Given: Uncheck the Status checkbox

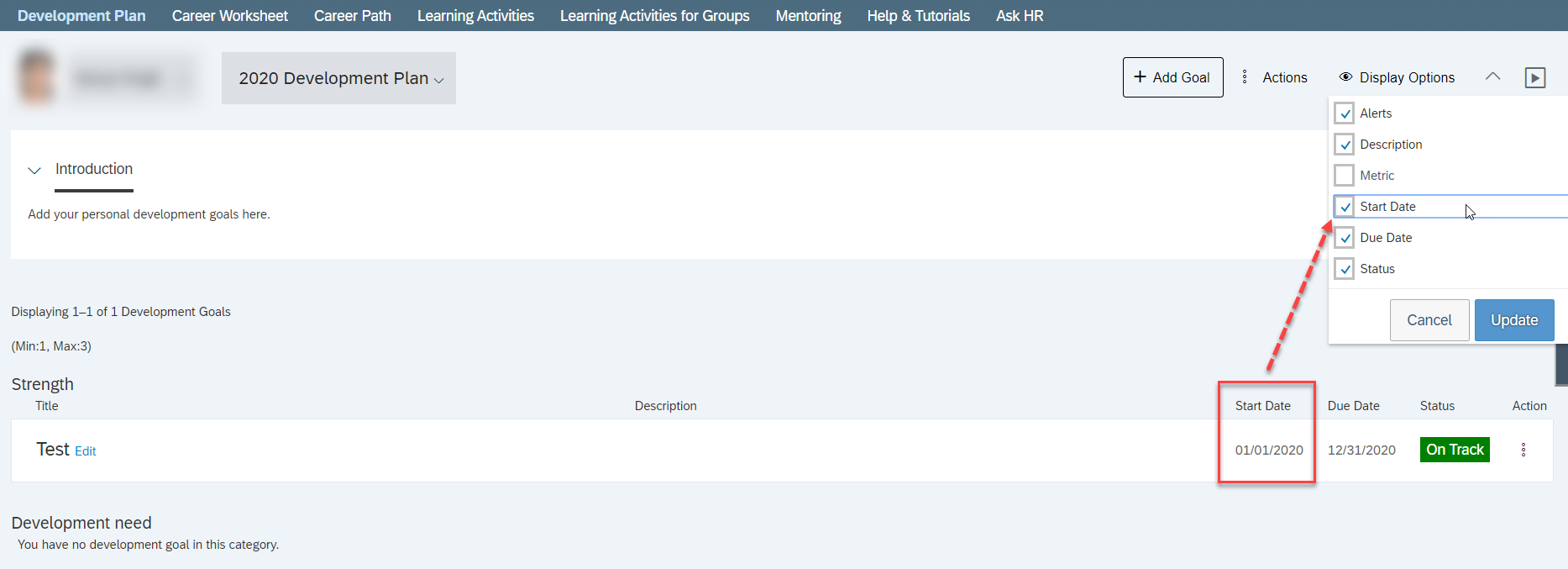Looking at the screenshot, I should coord(1345,269).
